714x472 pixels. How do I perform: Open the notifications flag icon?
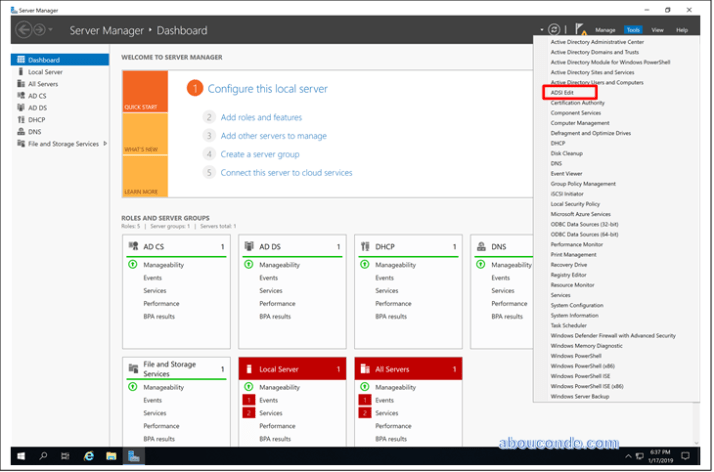[581, 30]
